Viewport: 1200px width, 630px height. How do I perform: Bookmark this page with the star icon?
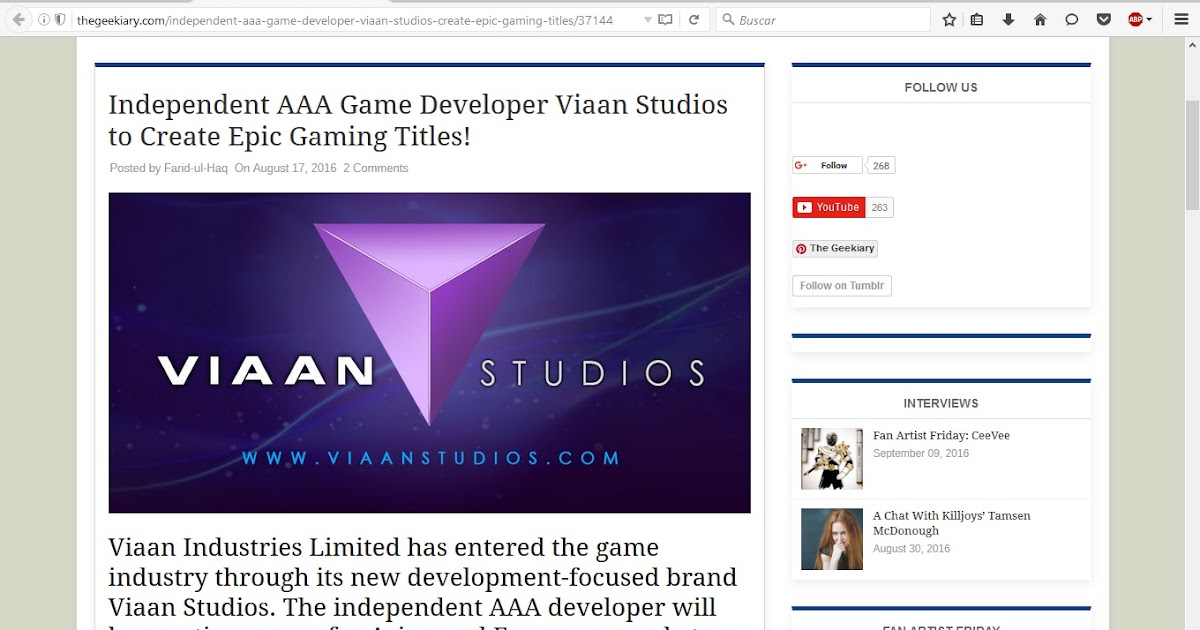tap(949, 20)
